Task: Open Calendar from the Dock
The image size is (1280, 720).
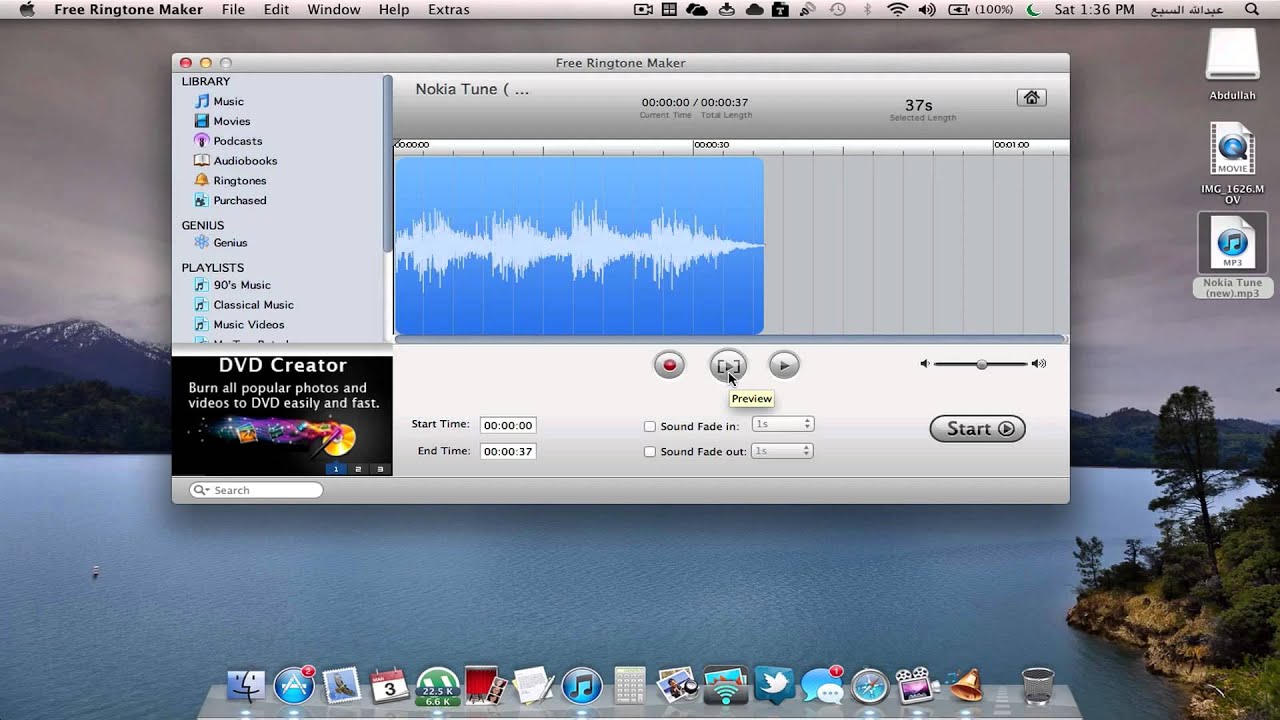Action: tap(390, 686)
